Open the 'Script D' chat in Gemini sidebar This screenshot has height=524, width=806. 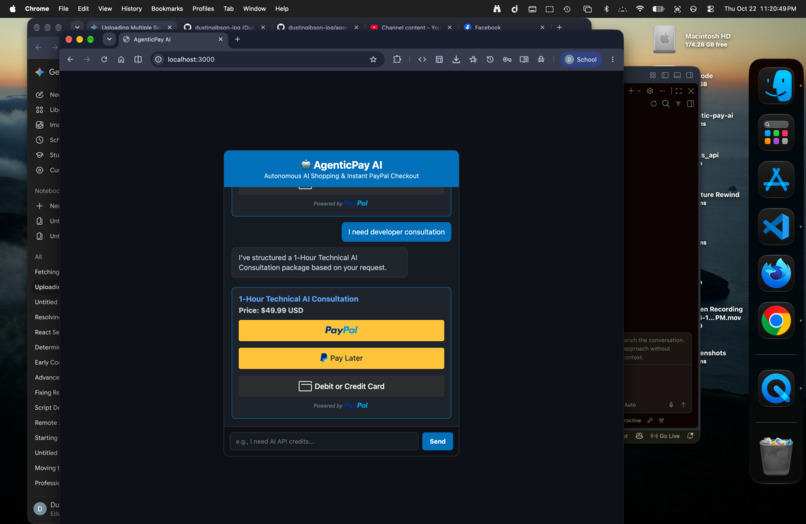click(47, 408)
